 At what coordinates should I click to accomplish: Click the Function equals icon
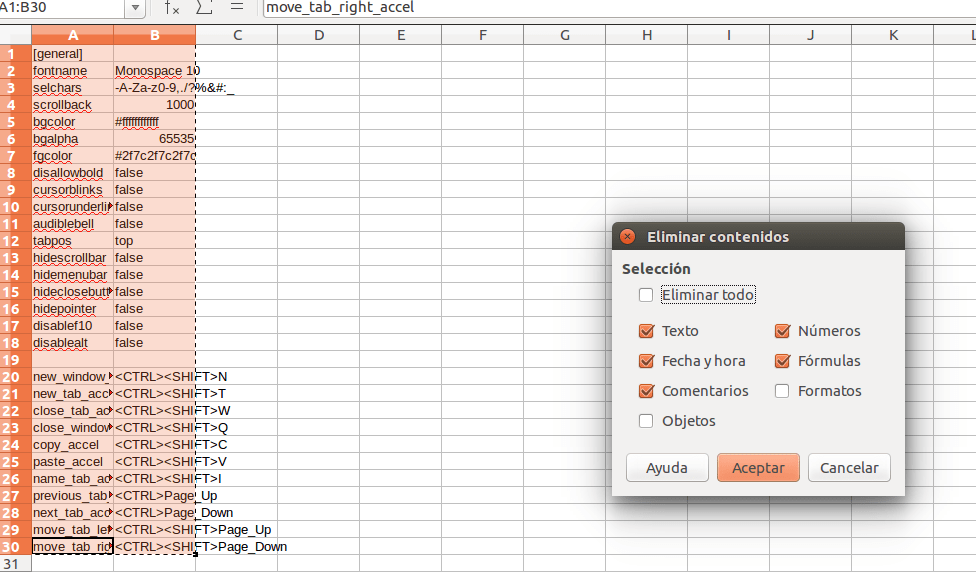coord(237,7)
